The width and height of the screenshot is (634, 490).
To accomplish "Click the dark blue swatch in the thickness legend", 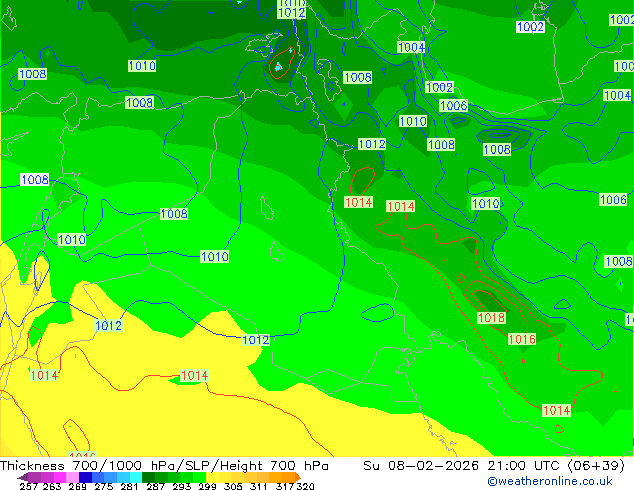I will [x=85, y=477].
